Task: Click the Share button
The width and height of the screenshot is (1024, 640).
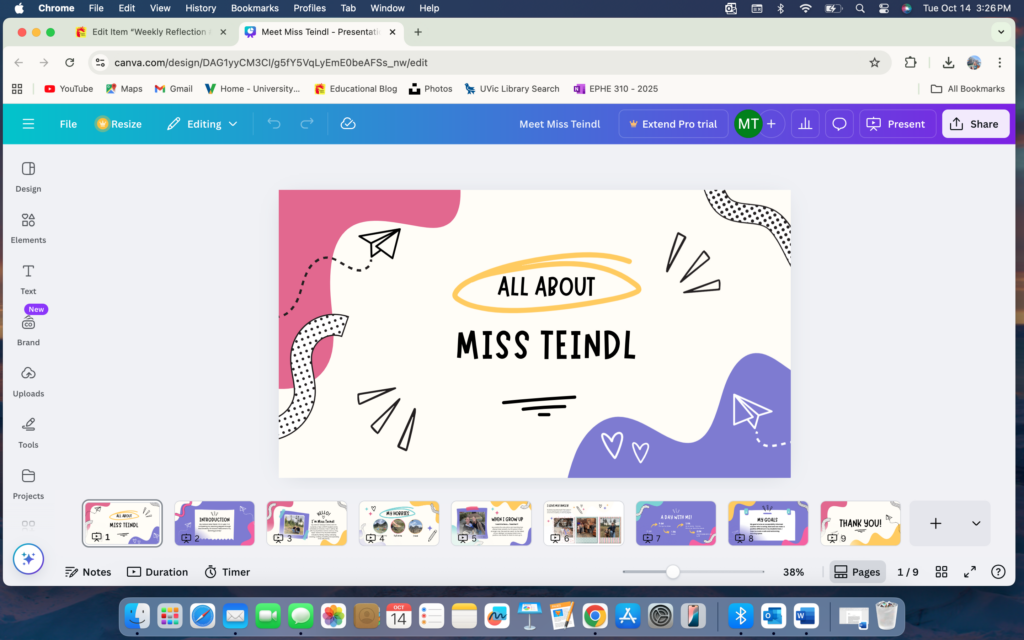Action: tap(974, 124)
